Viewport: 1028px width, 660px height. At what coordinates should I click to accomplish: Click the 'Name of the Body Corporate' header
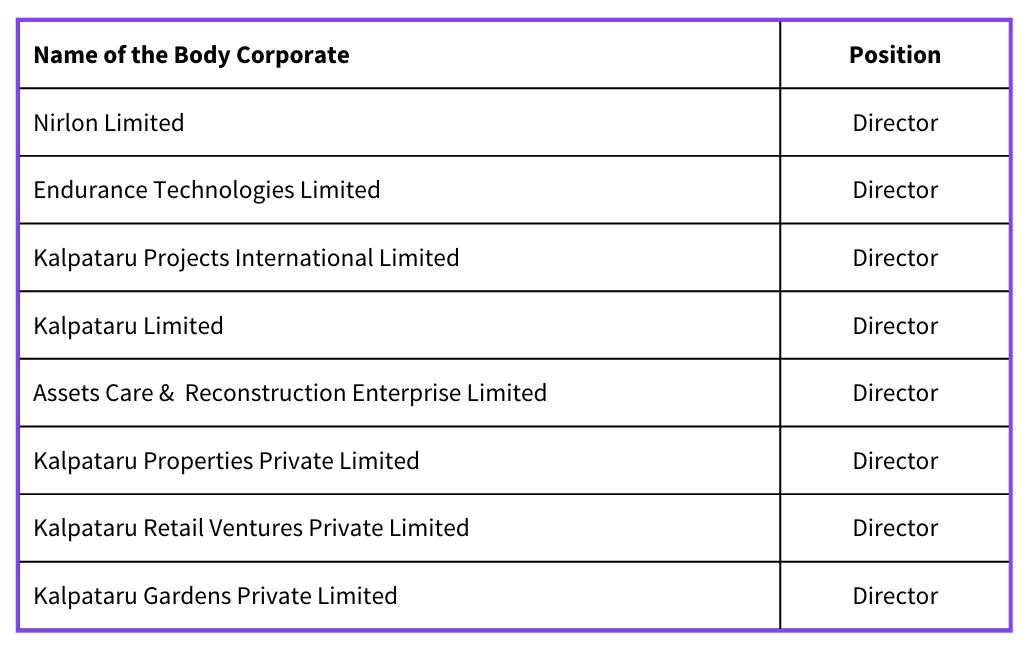pos(191,55)
